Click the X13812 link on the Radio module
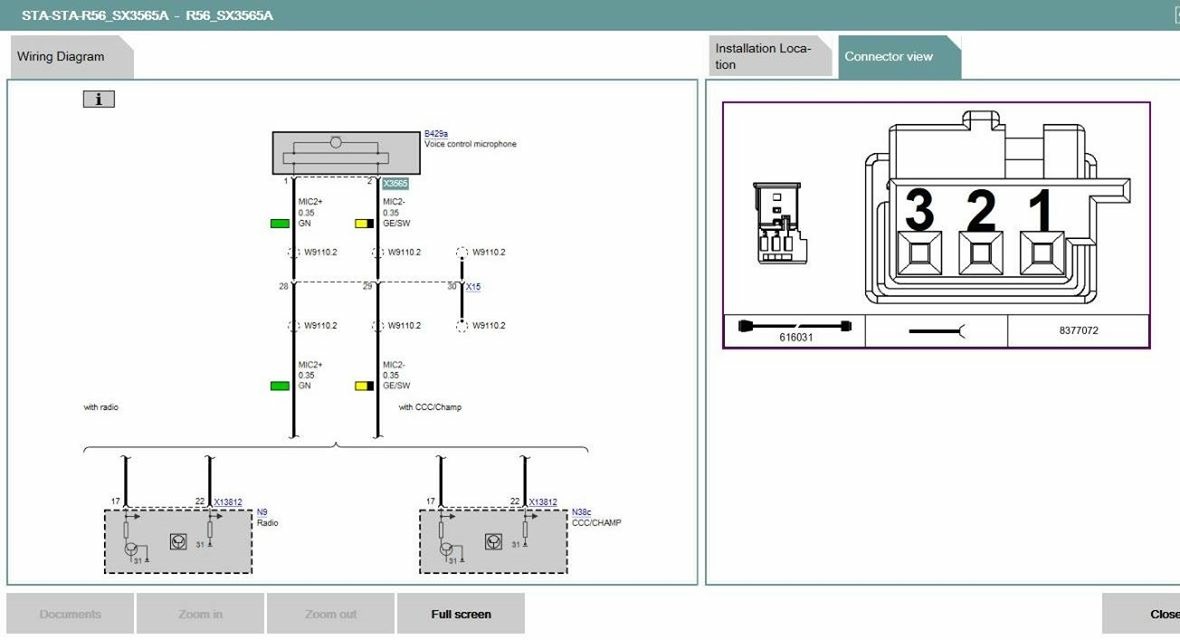 click(x=228, y=503)
